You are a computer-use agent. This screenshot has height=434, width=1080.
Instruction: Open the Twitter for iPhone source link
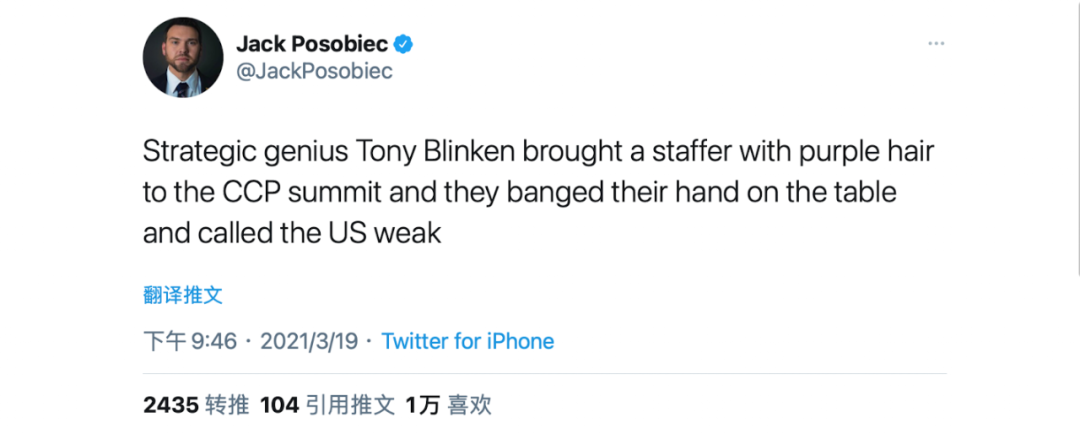(x=467, y=341)
